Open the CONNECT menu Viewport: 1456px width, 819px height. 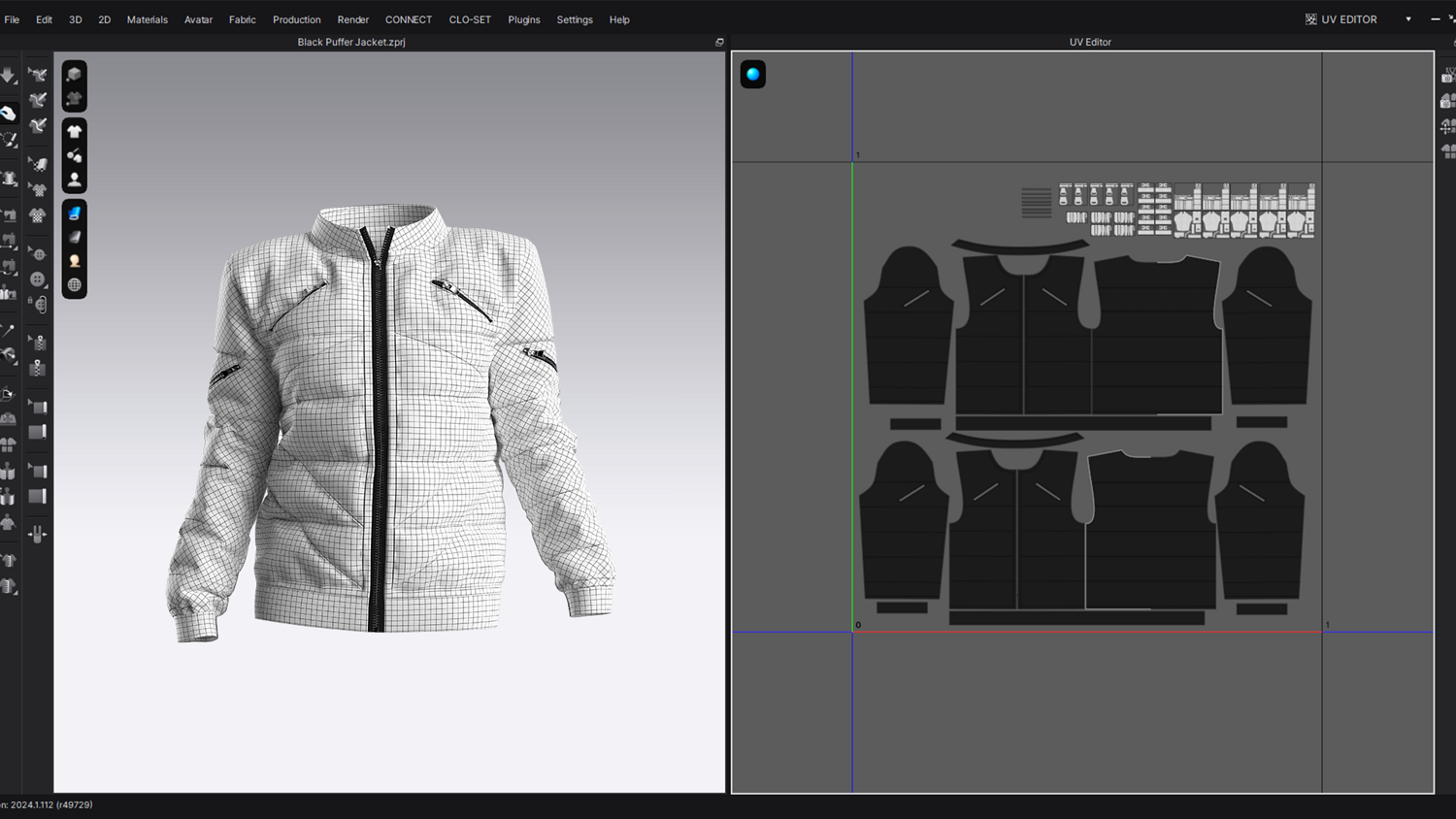click(409, 19)
